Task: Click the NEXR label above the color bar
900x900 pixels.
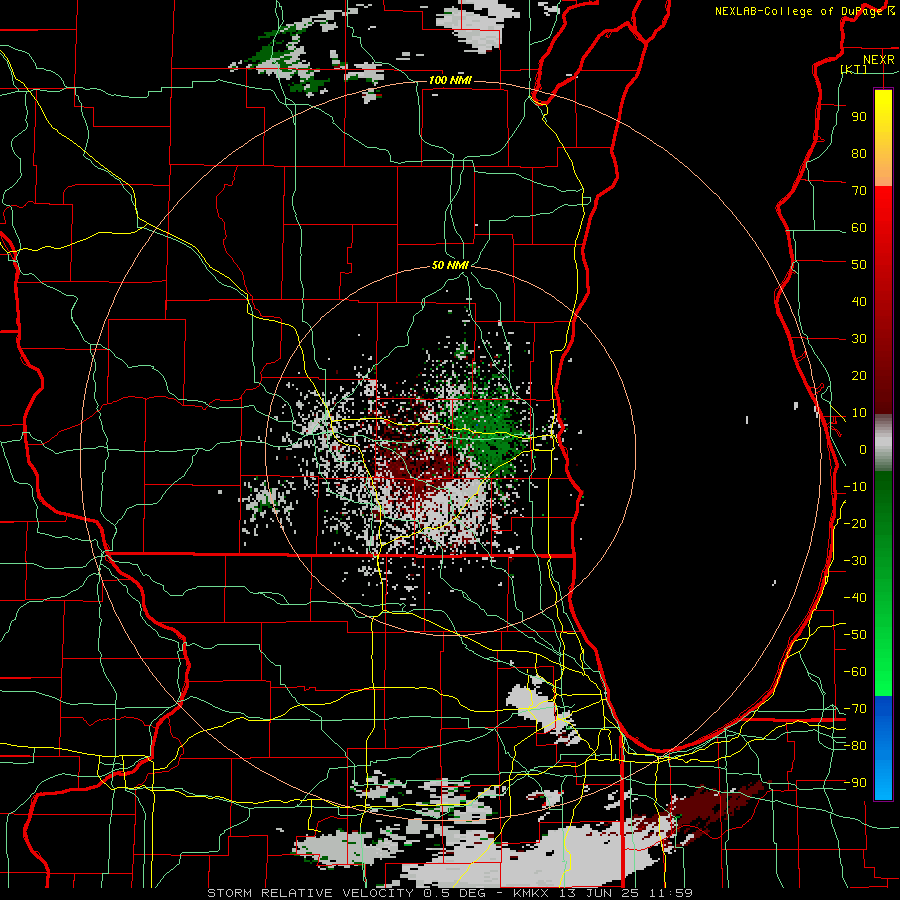Action: [879, 60]
